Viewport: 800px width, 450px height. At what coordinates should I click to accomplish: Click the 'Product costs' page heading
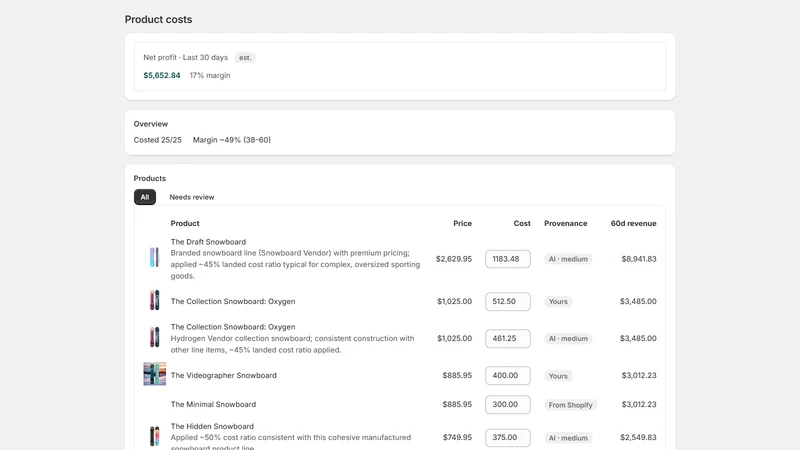point(159,19)
